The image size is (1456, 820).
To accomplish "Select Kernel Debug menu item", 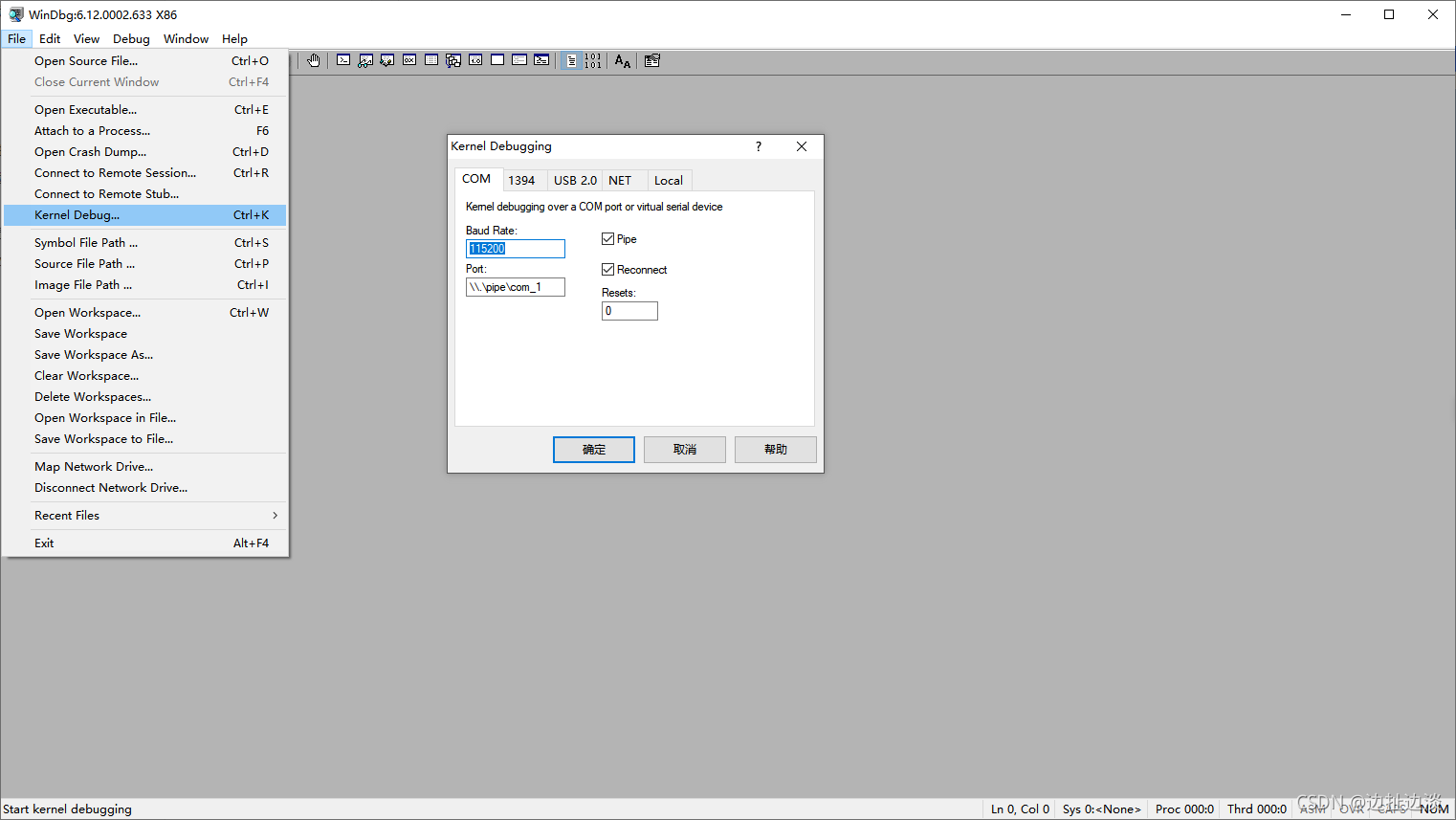I will pos(145,215).
